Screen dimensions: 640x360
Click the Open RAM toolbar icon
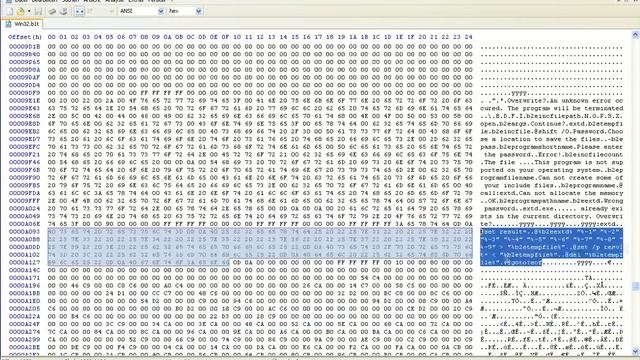[52, 11]
